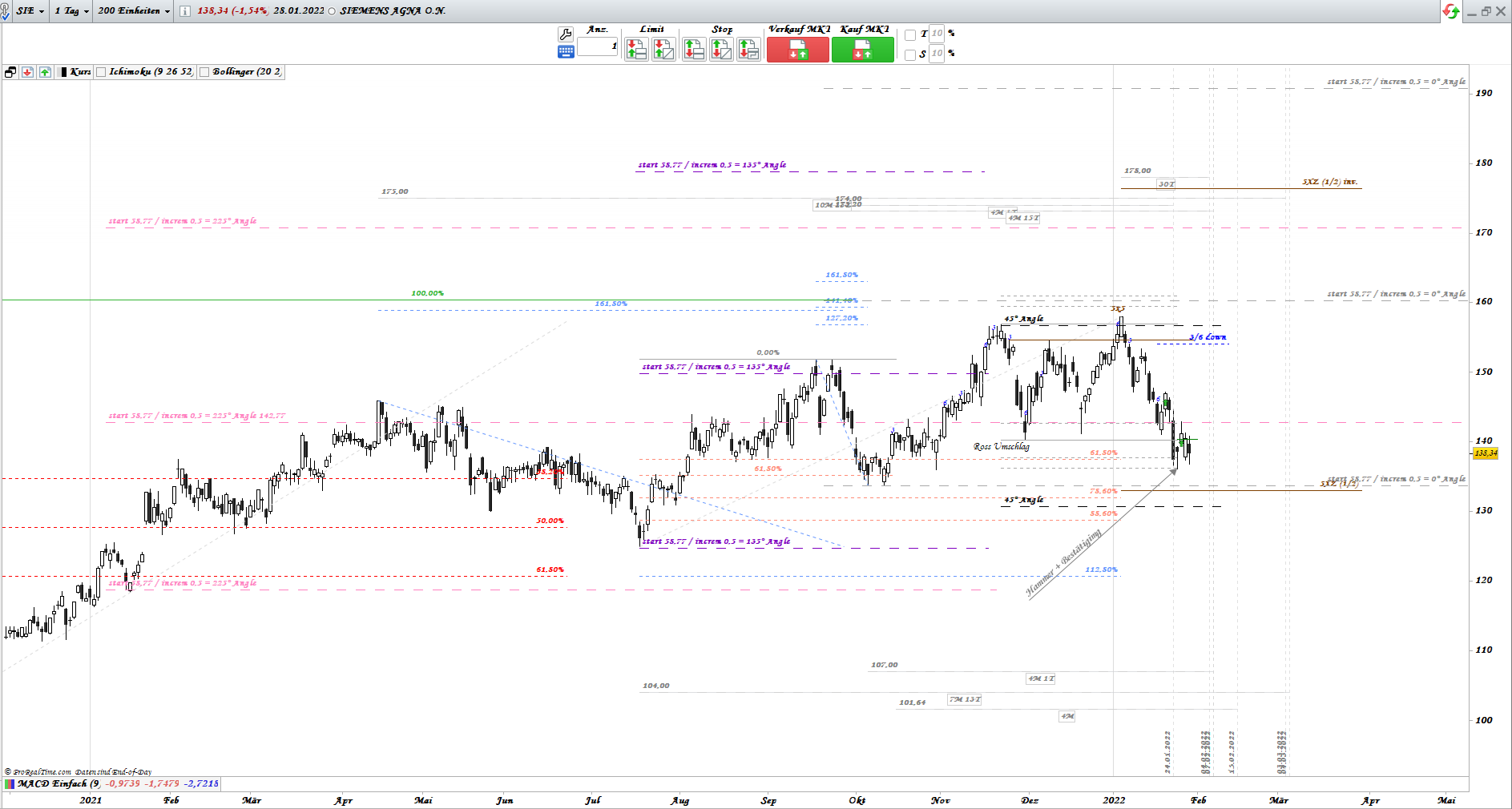This screenshot has height=809, width=1512.
Task: Click the 28.01.2022 date in header
Action: click(x=298, y=11)
